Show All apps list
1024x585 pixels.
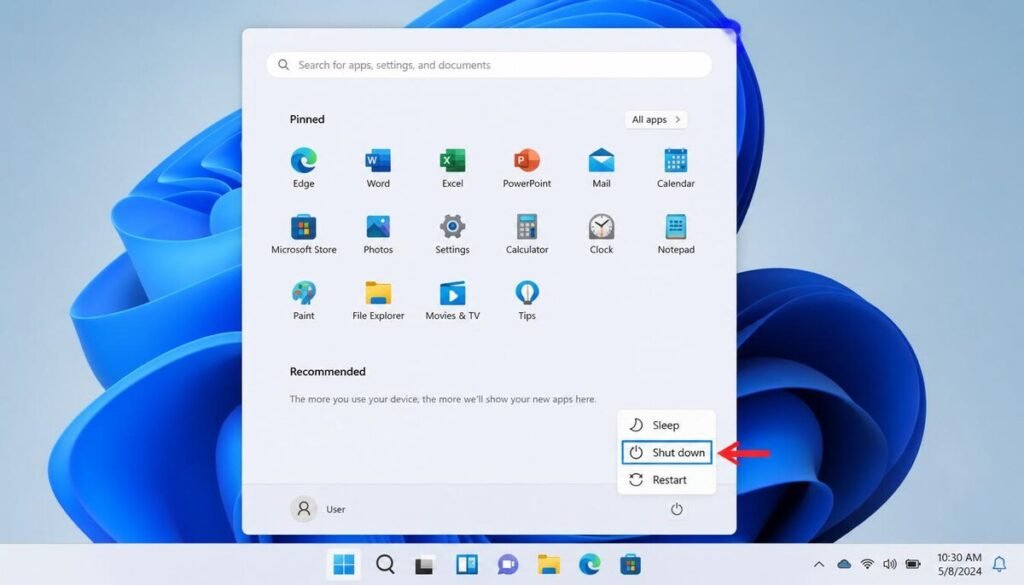click(x=656, y=119)
